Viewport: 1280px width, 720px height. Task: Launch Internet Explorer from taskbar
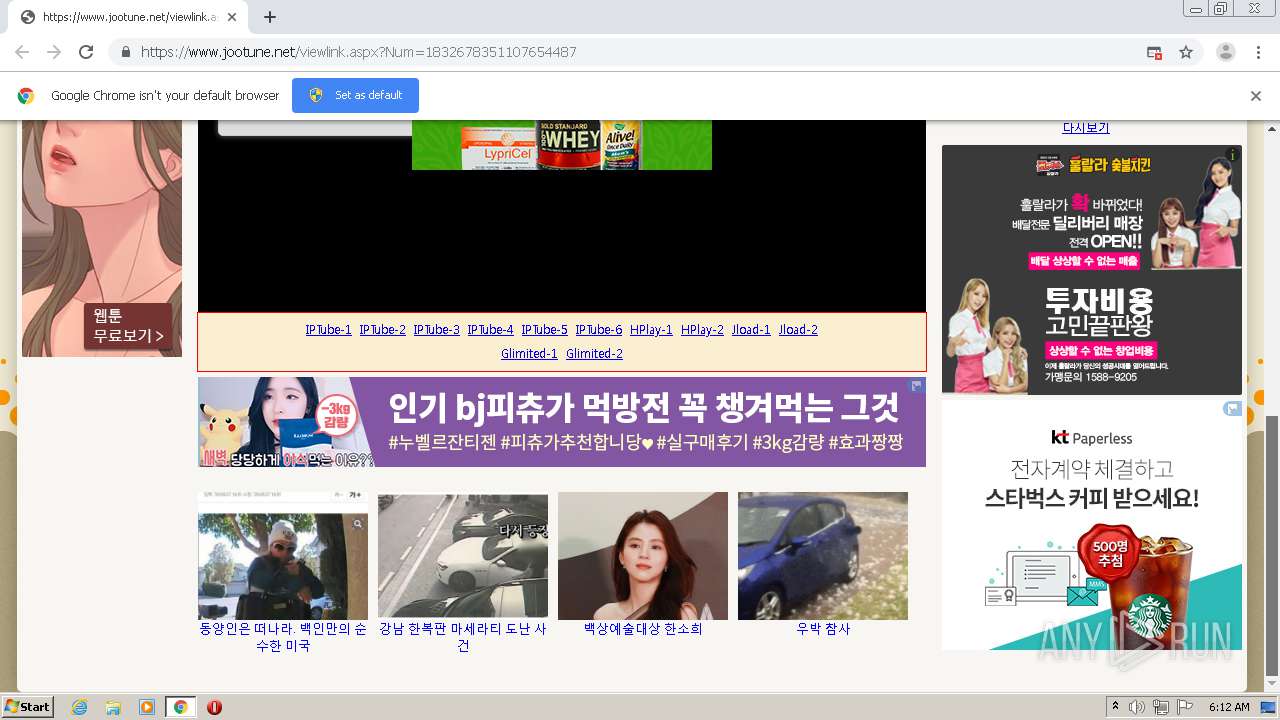tap(79, 707)
